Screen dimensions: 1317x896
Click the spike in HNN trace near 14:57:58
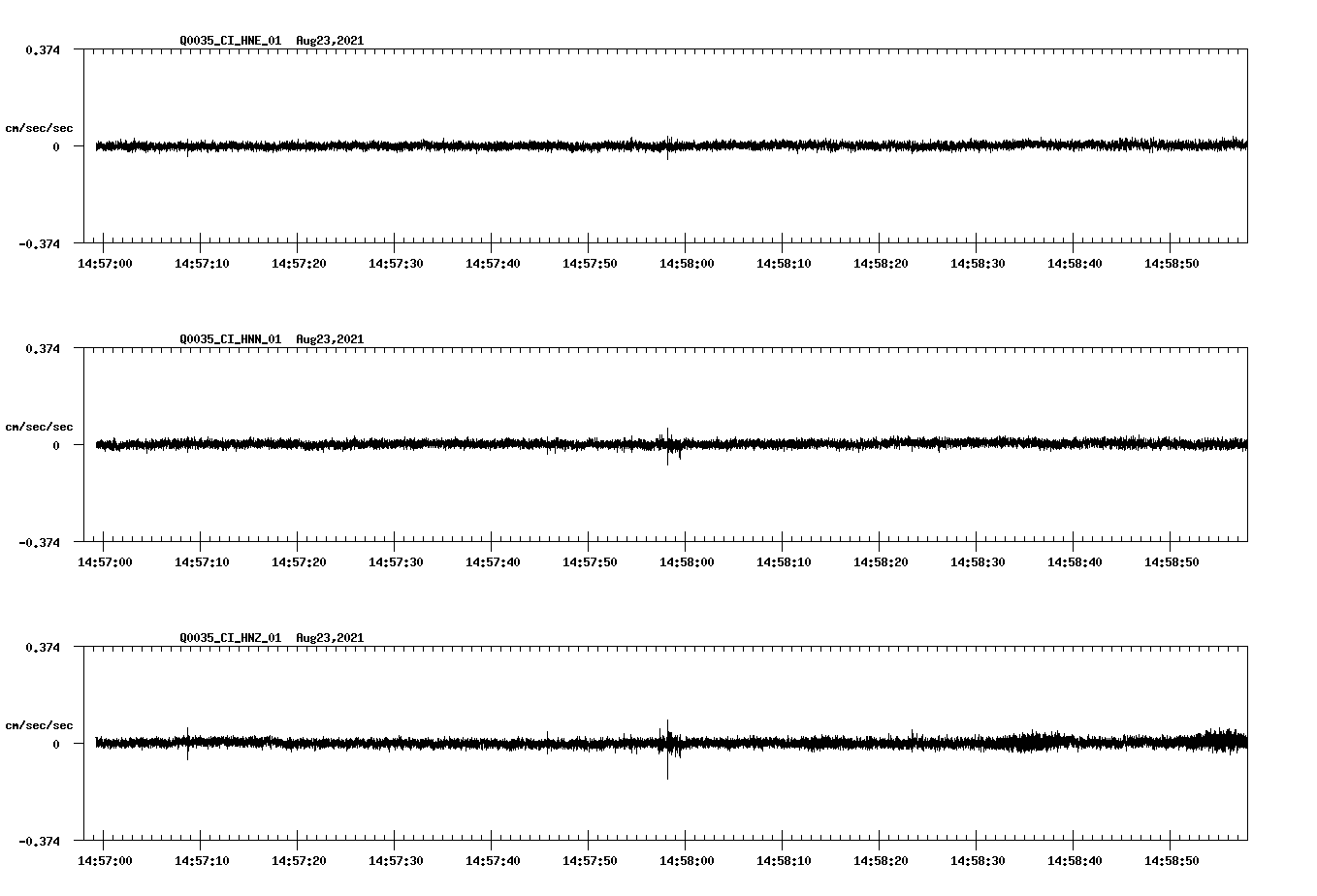click(x=667, y=447)
